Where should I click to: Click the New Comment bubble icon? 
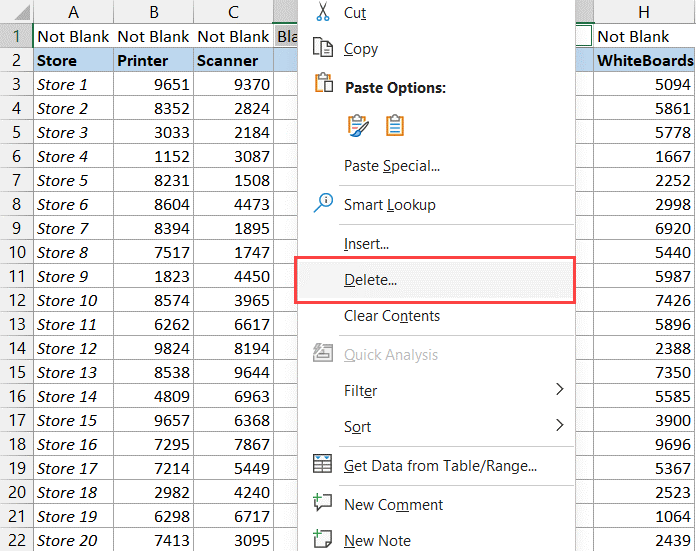322,503
